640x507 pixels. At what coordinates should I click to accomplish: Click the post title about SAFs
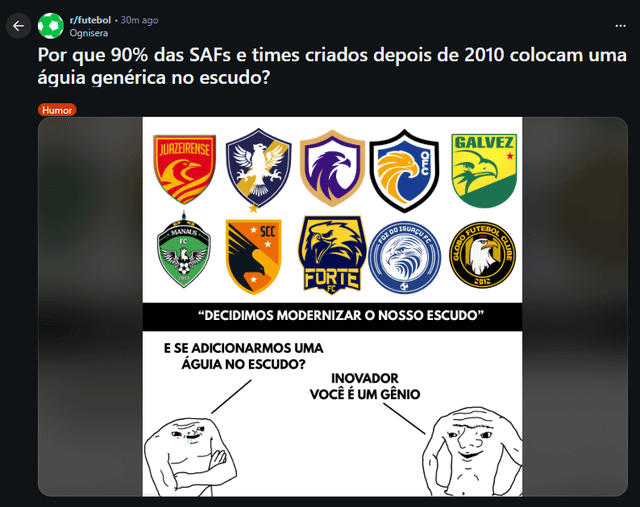pos(332,66)
